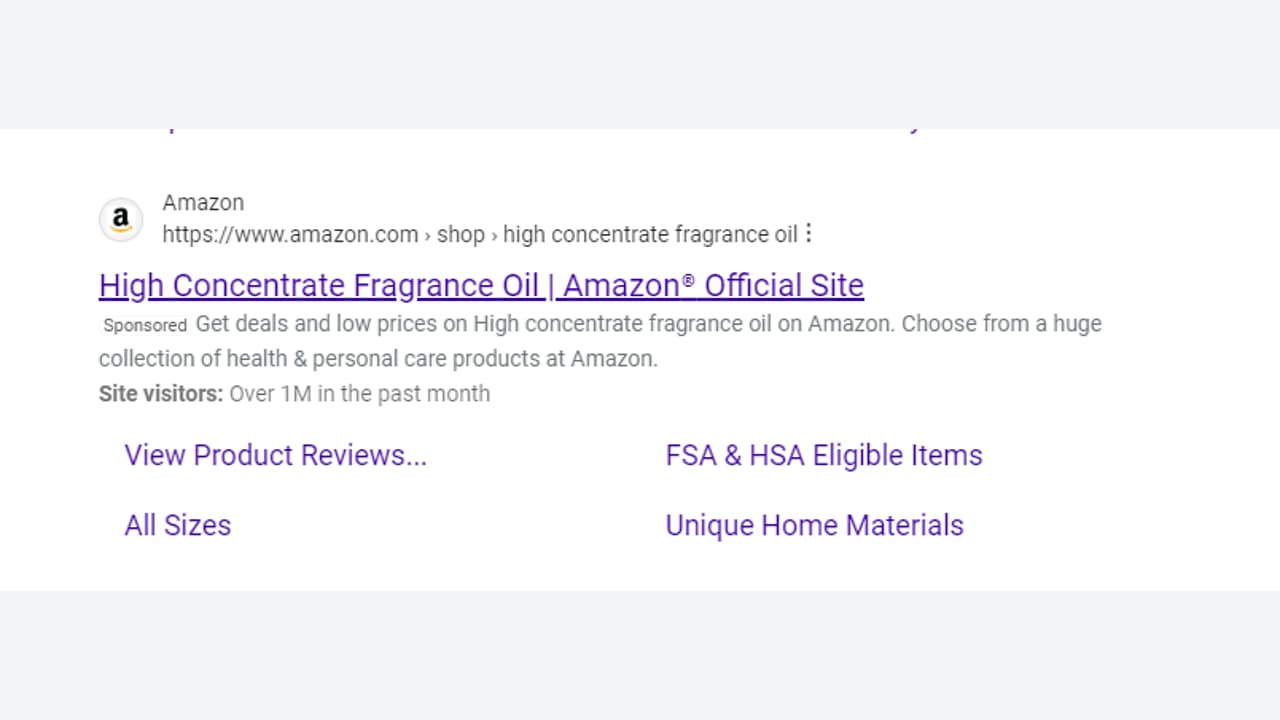1280x720 pixels.
Task: Click the Amazon logo favicon
Action: (x=121, y=219)
